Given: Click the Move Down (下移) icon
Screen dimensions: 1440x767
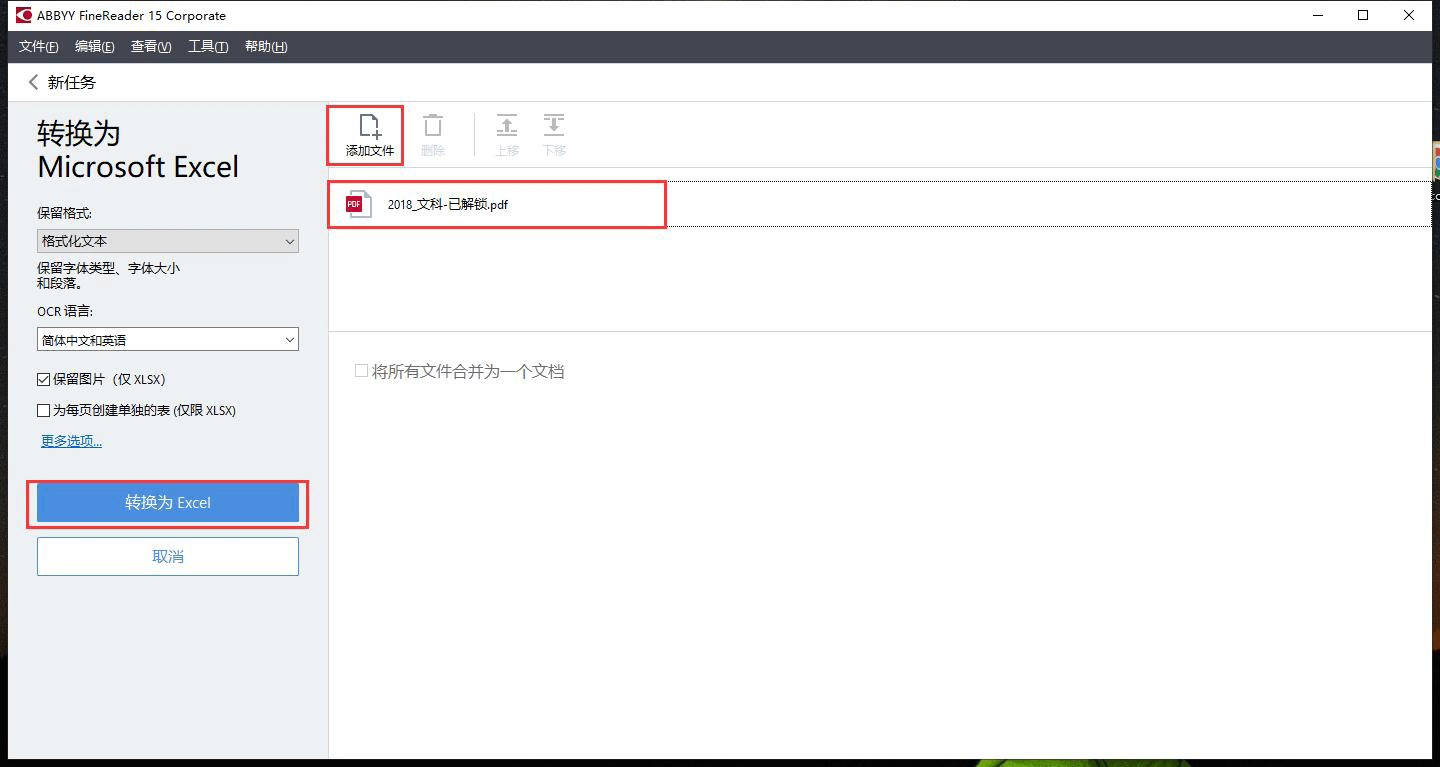Looking at the screenshot, I should 554,126.
